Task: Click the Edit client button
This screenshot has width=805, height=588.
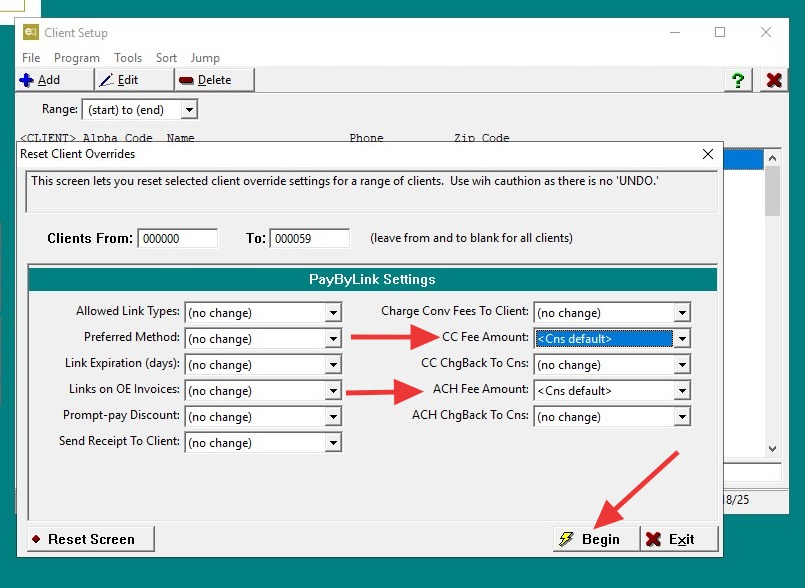Action: tap(135, 80)
